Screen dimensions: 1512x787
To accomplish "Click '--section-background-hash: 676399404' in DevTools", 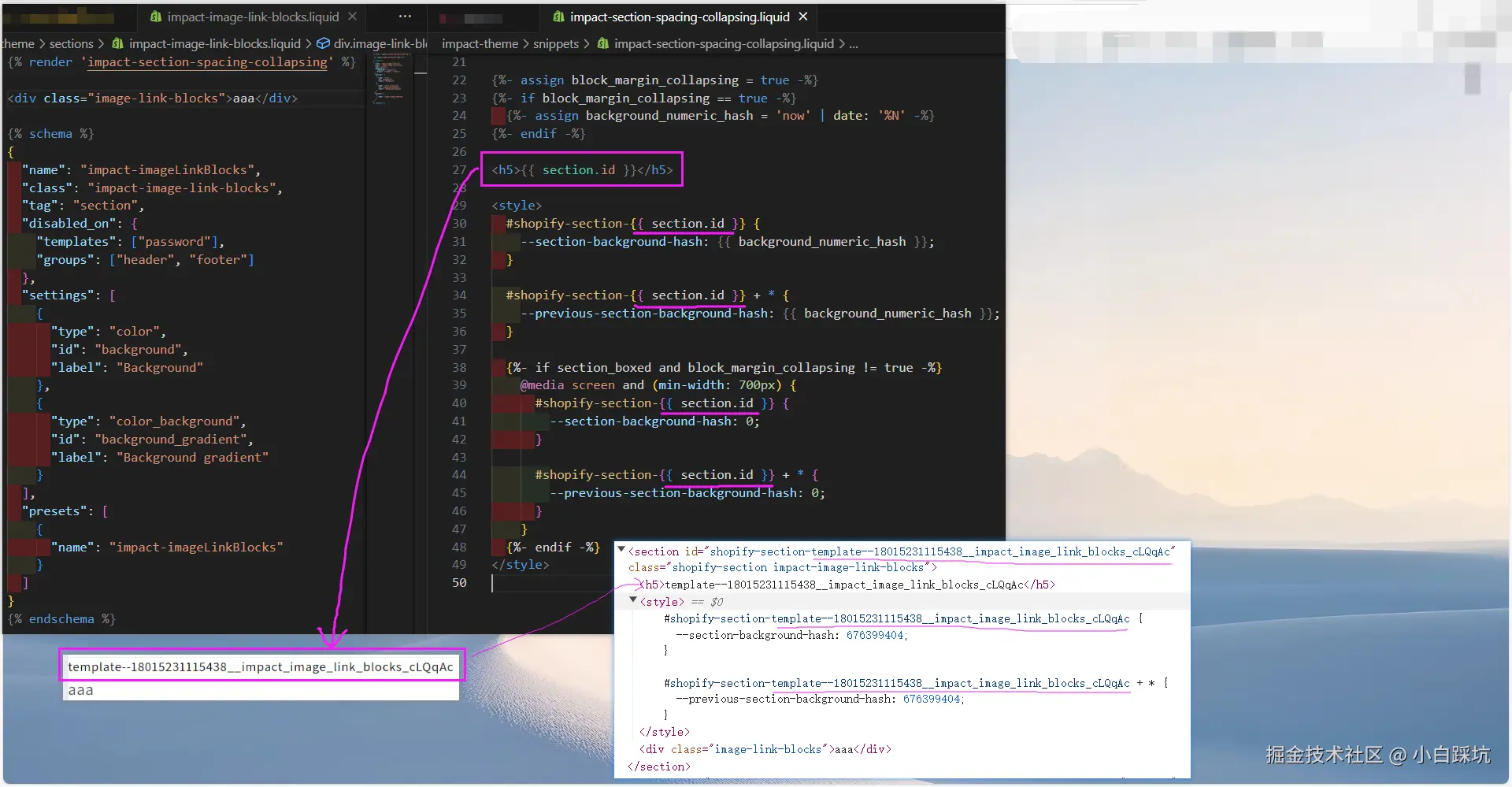I will [792, 635].
